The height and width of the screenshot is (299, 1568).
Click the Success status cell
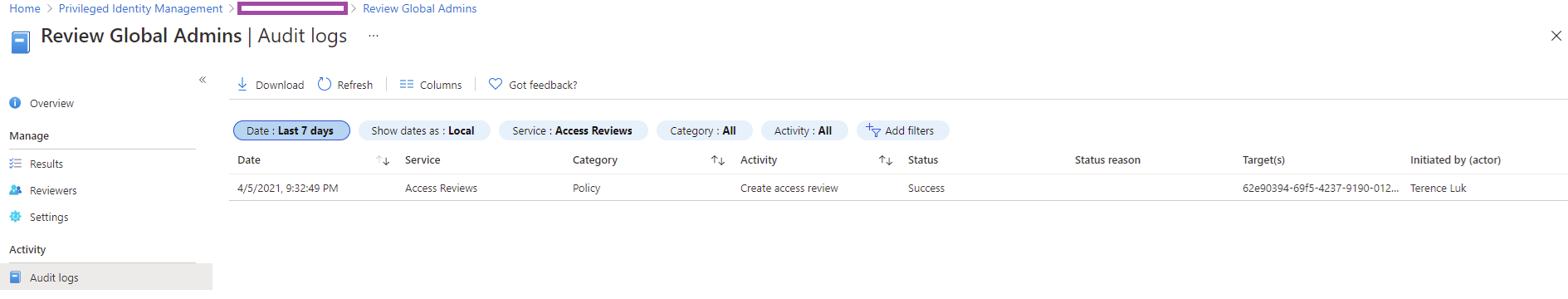click(x=926, y=189)
